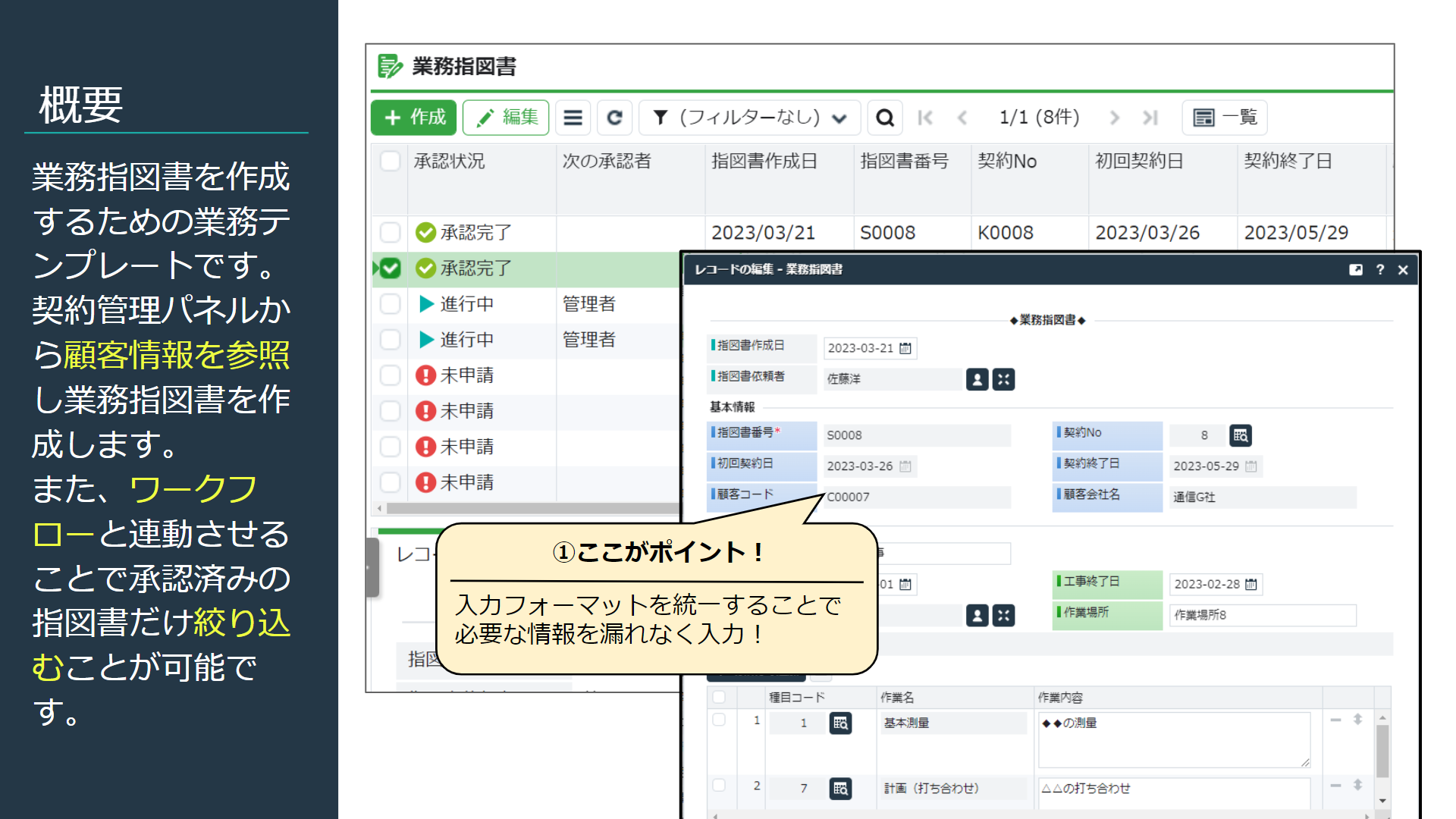
Task: Open the calendar next to 指図書作成日
Action: (905, 348)
